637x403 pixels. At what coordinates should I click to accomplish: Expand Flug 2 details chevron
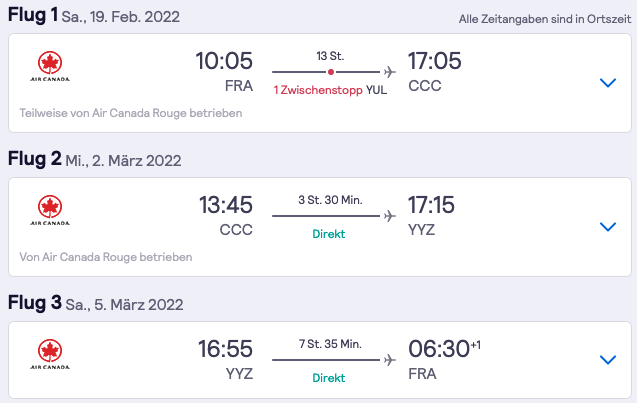click(608, 226)
